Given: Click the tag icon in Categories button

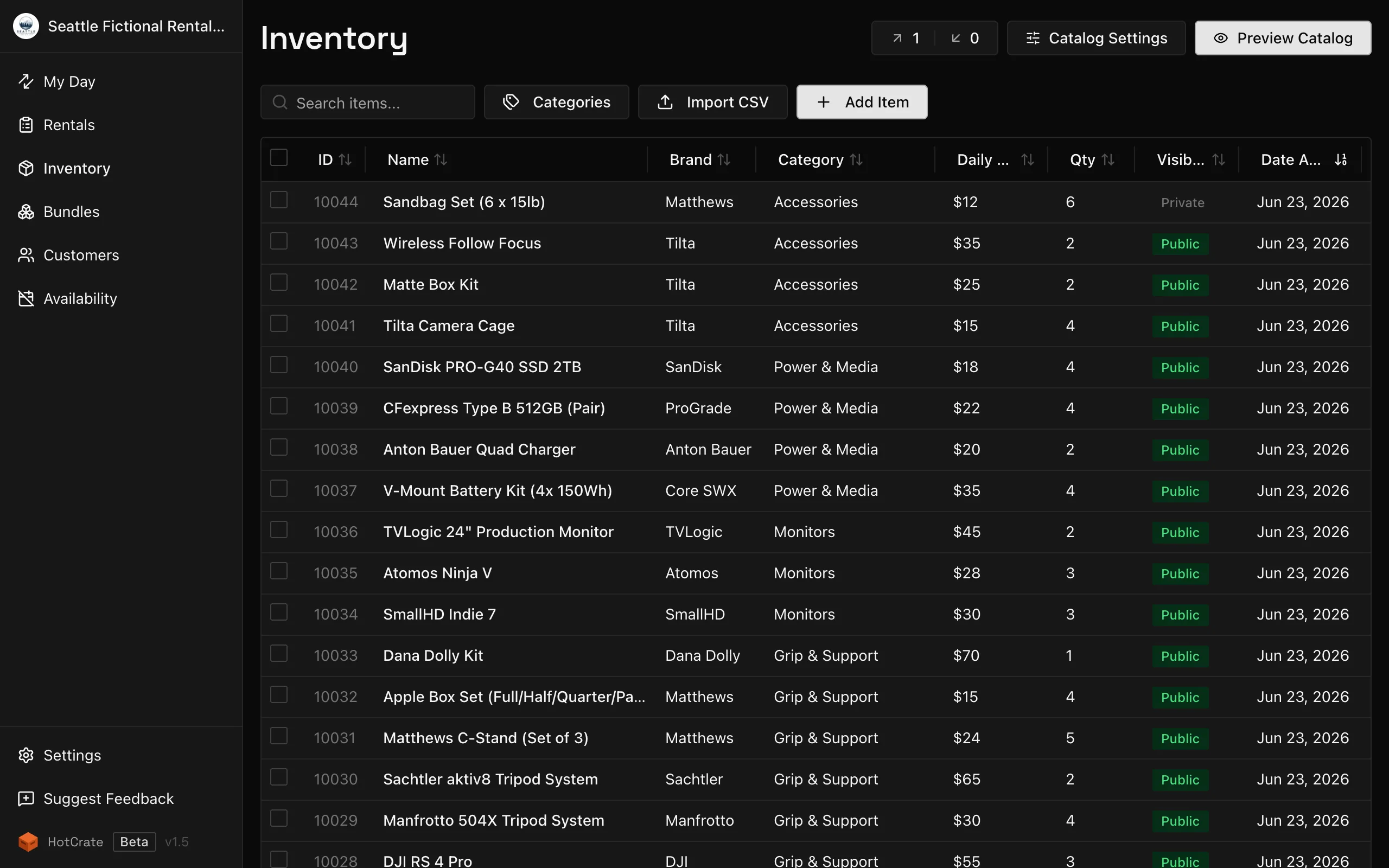Looking at the screenshot, I should point(511,101).
